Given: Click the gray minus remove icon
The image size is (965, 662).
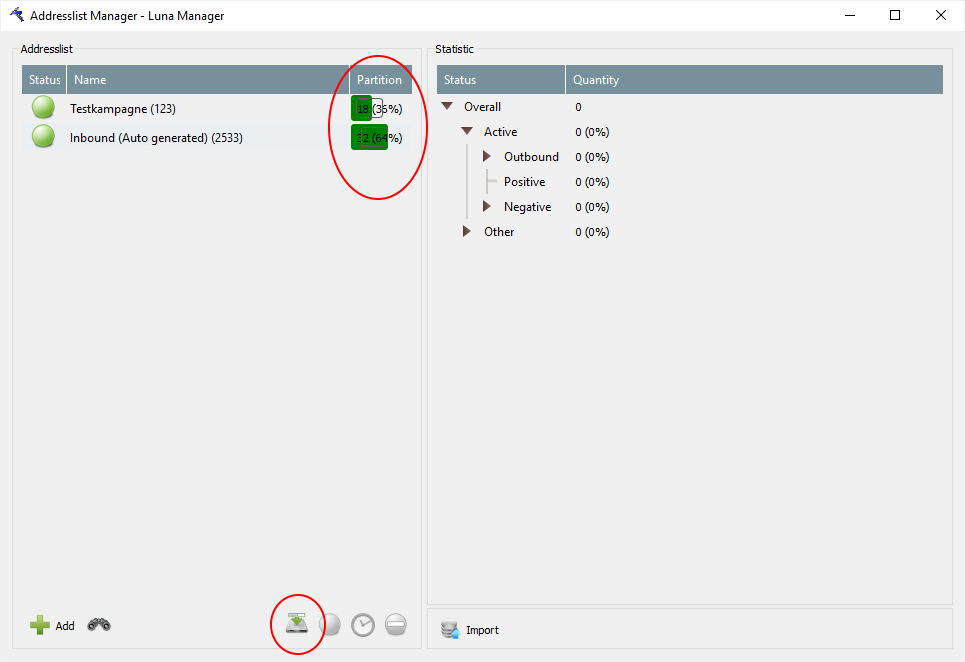Looking at the screenshot, I should [x=396, y=625].
